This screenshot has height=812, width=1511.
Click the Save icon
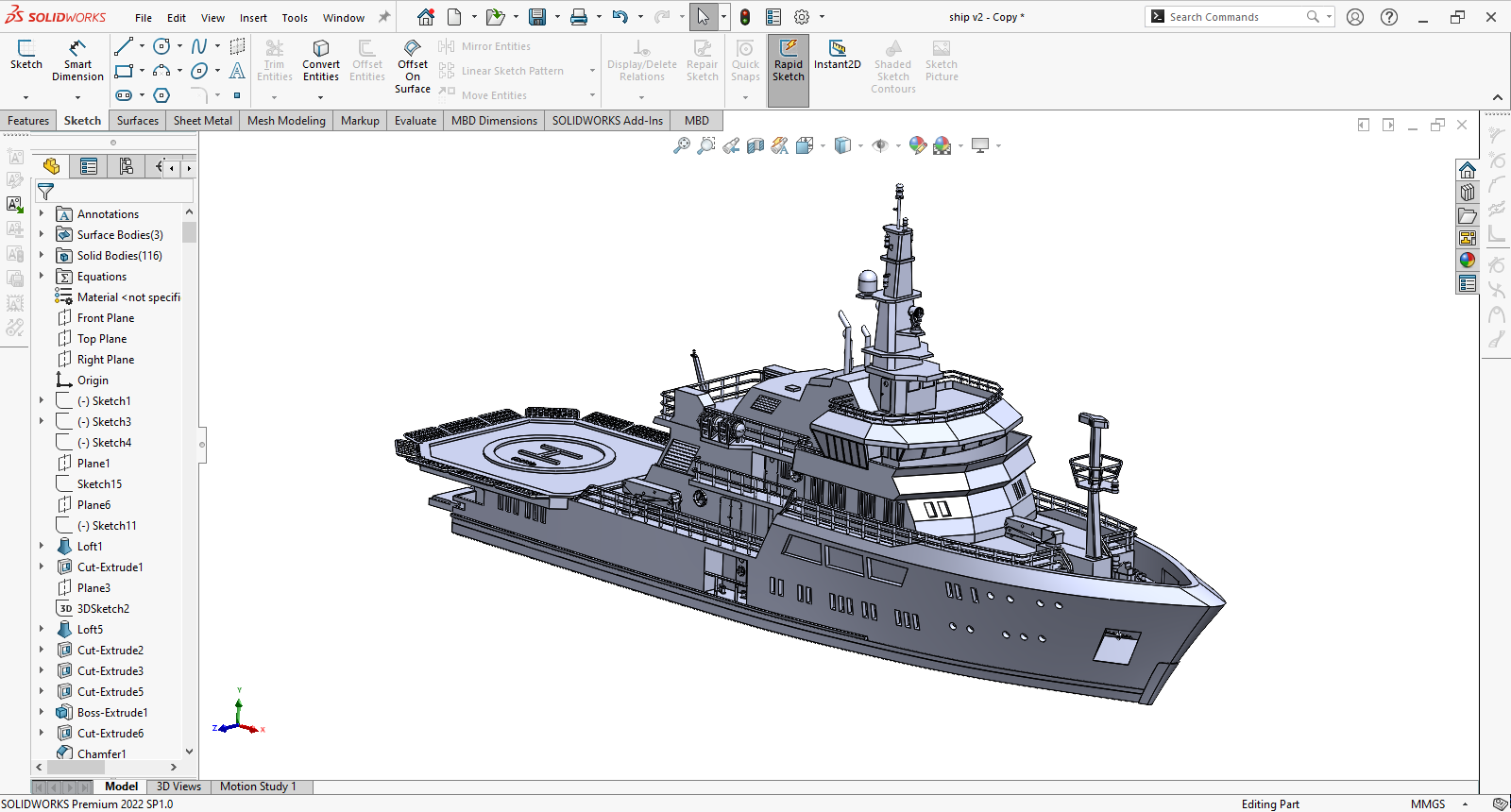[x=537, y=17]
